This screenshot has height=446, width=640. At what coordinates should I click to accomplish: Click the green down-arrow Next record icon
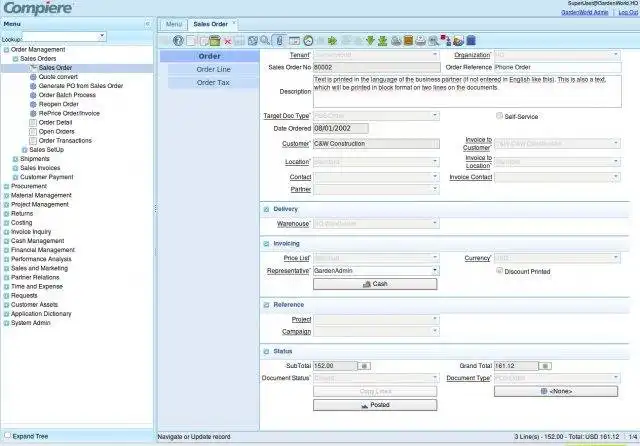pyautogui.click(x=370, y=40)
